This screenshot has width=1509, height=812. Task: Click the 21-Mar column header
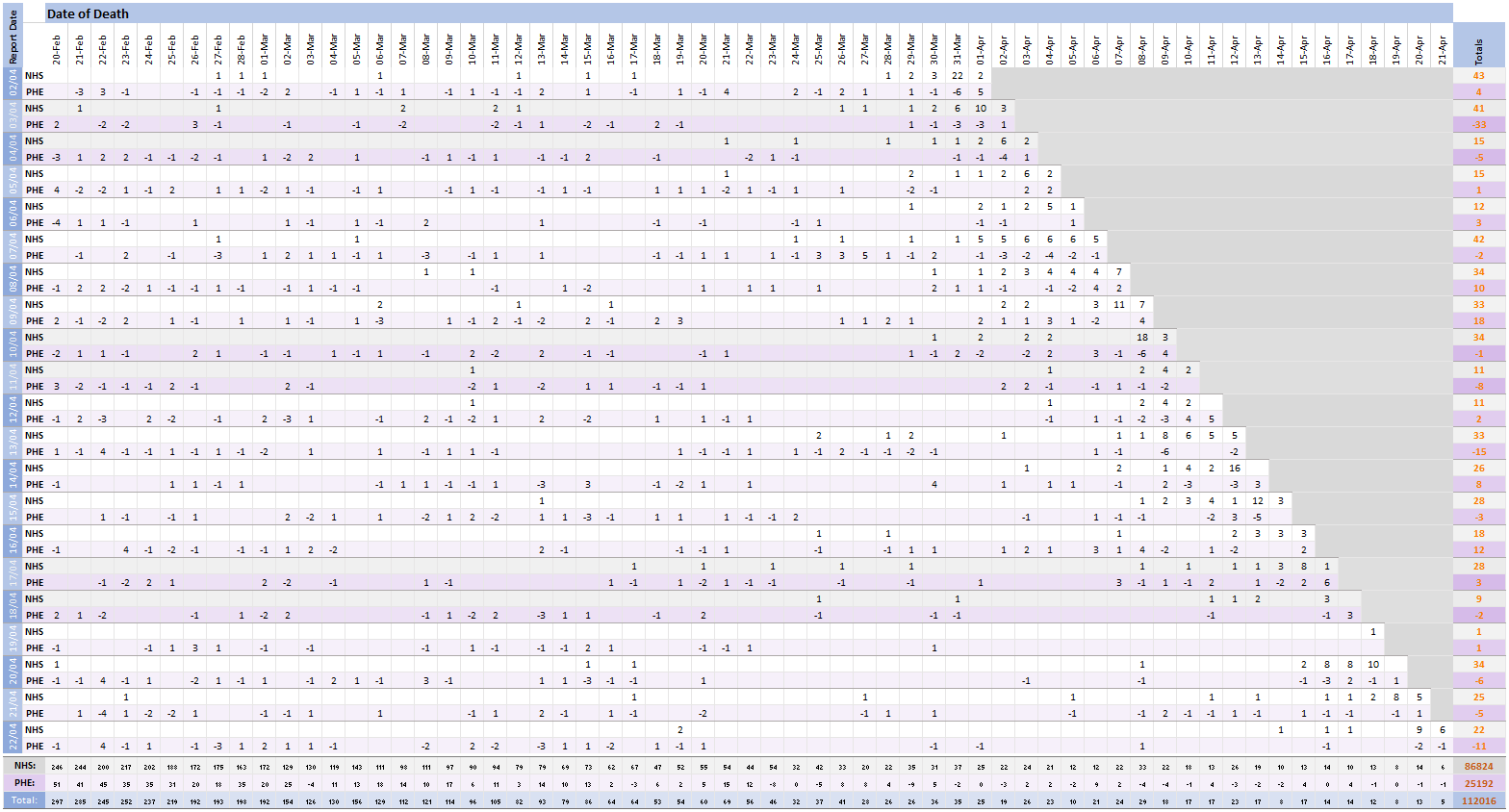click(727, 51)
